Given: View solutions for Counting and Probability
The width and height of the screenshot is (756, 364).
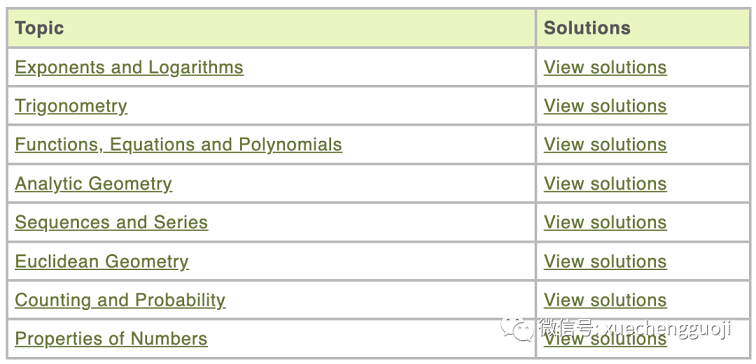Looking at the screenshot, I should (x=605, y=300).
